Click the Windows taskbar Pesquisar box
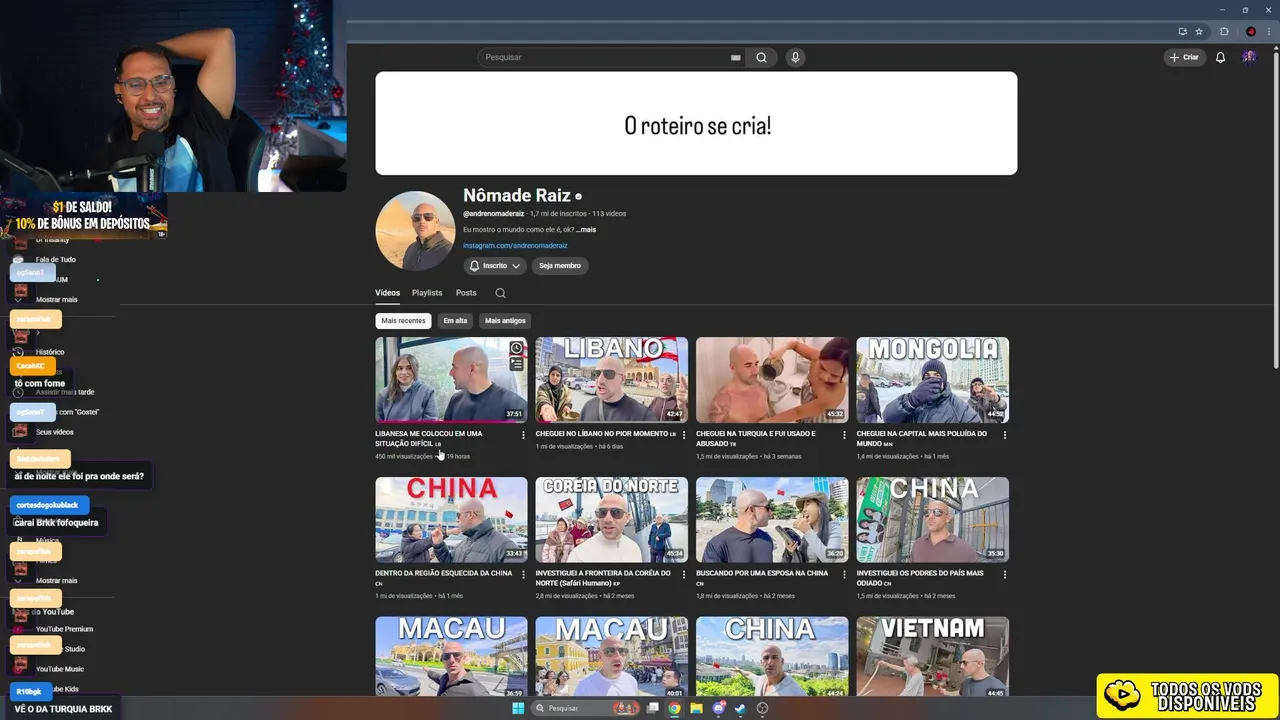The width and height of the screenshot is (1280, 720). tap(585, 708)
